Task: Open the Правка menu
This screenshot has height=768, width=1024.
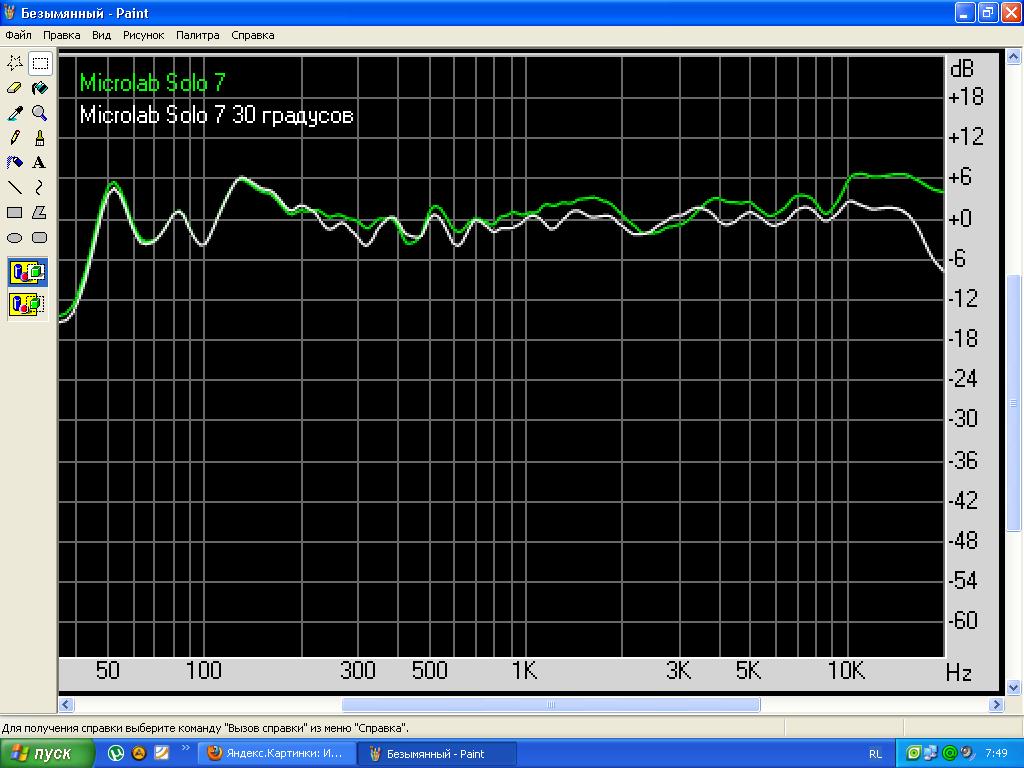Action: pyautogui.click(x=61, y=35)
